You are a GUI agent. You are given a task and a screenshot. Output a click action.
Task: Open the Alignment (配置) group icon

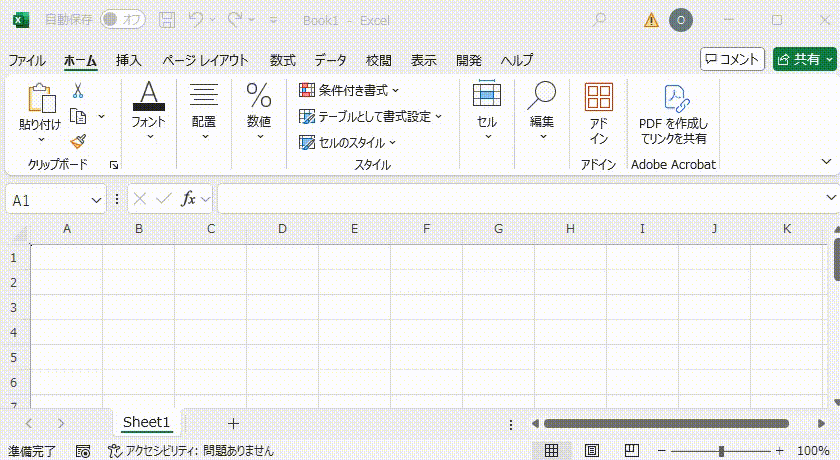tap(204, 97)
